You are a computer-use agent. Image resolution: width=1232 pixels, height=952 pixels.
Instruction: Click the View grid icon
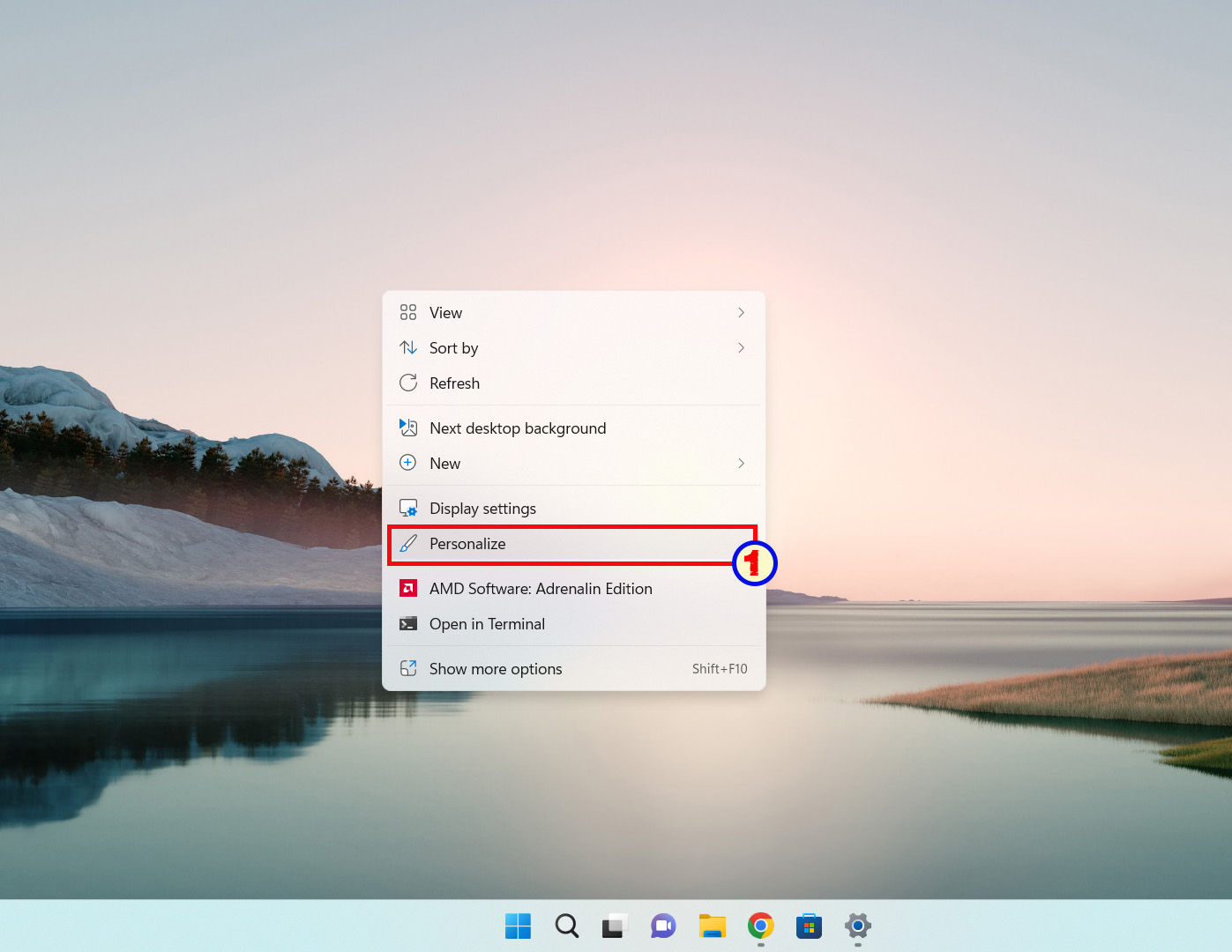[x=408, y=312]
